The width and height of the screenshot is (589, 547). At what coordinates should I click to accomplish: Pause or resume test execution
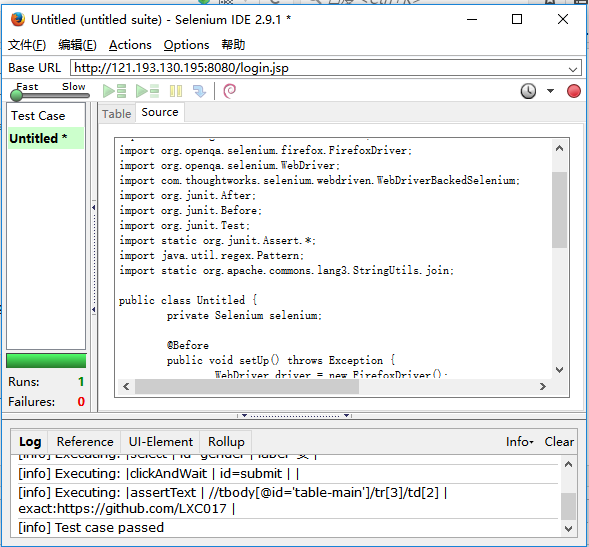pos(176,91)
